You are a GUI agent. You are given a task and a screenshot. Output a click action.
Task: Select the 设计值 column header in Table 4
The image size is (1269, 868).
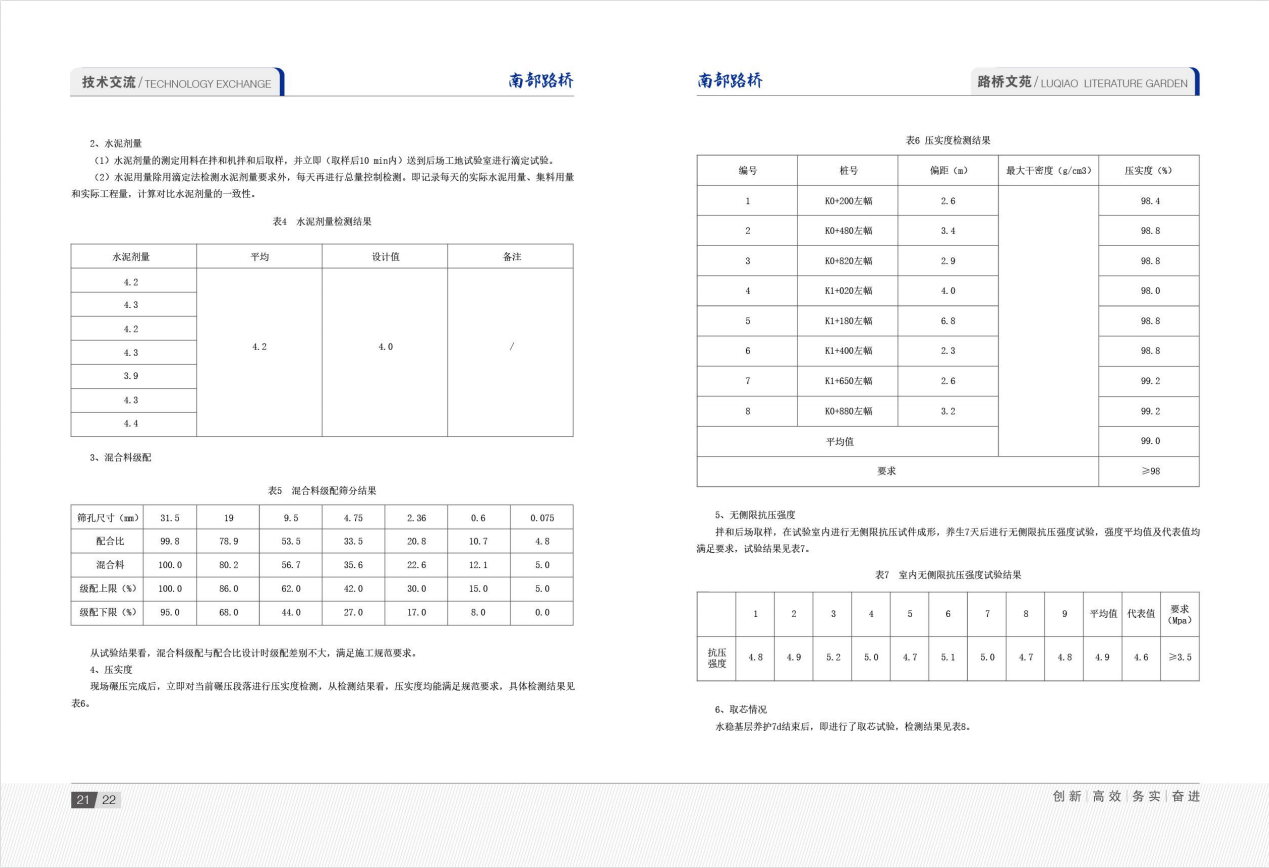click(x=385, y=257)
